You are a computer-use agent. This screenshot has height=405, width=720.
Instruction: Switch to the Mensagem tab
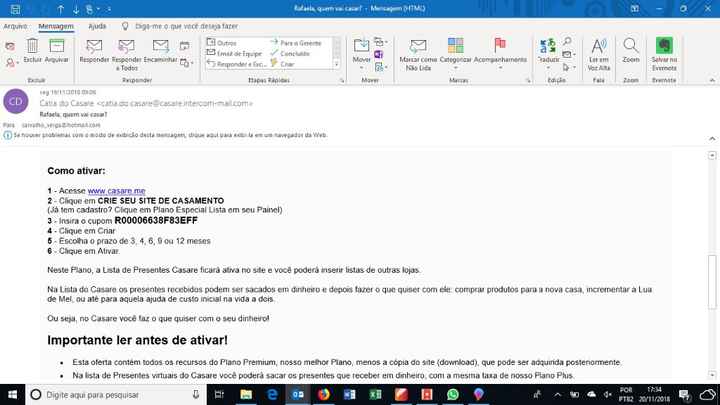(x=56, y=26)
